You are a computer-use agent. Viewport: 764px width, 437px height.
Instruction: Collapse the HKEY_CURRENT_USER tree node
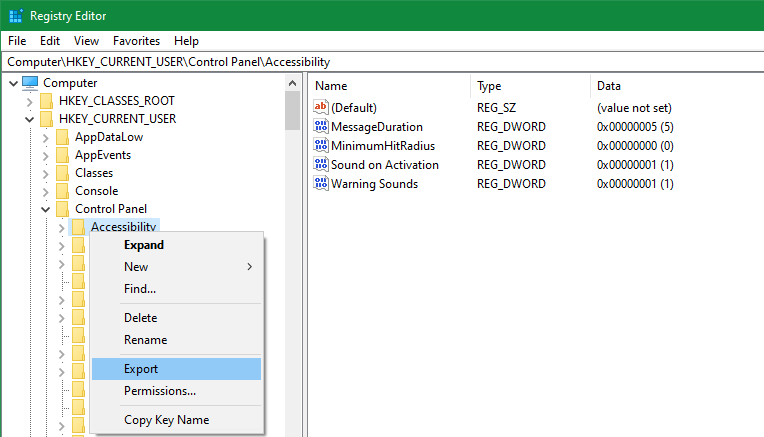(x=28, y=119)
